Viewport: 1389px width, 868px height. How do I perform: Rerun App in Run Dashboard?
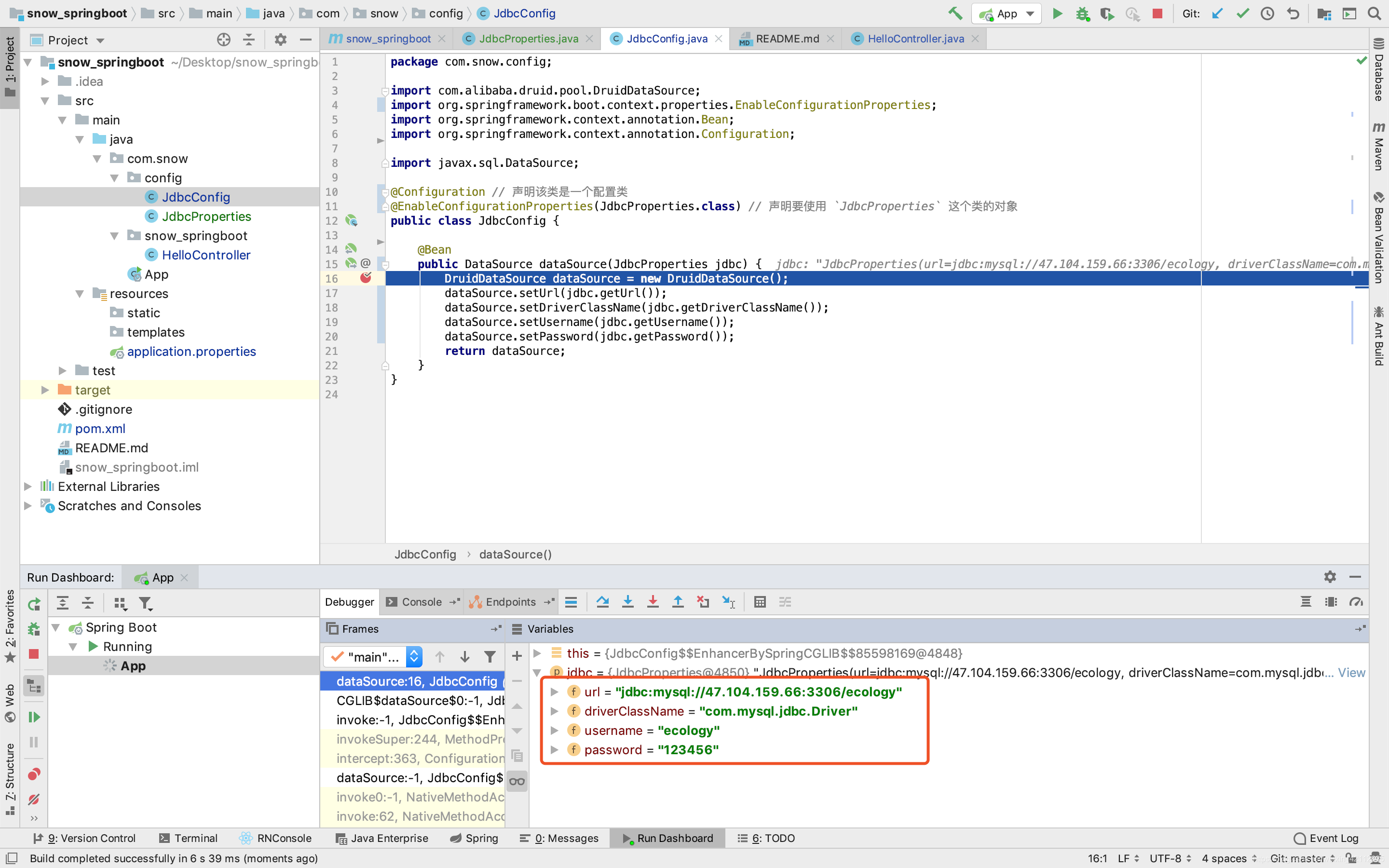(x=34, y=604)
